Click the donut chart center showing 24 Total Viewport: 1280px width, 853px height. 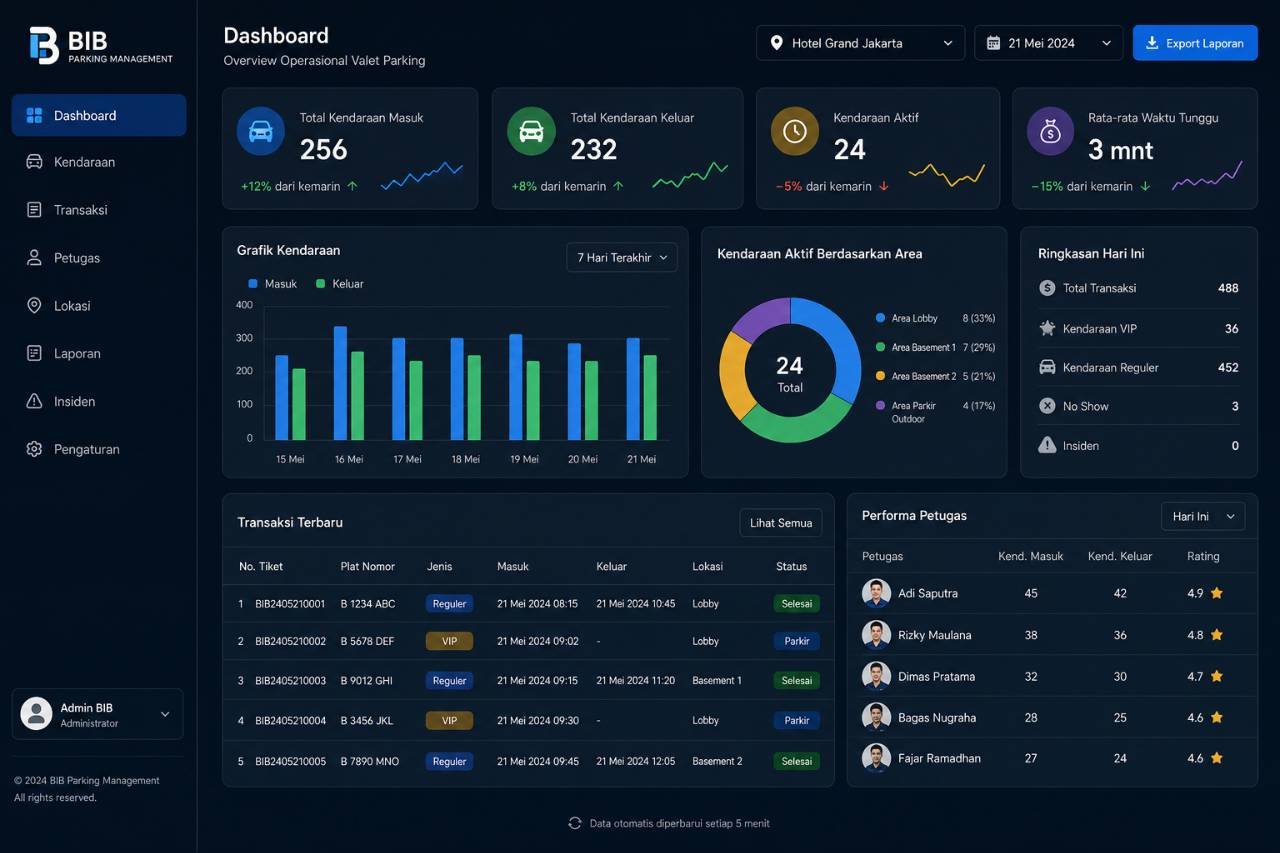click(790, 372)
